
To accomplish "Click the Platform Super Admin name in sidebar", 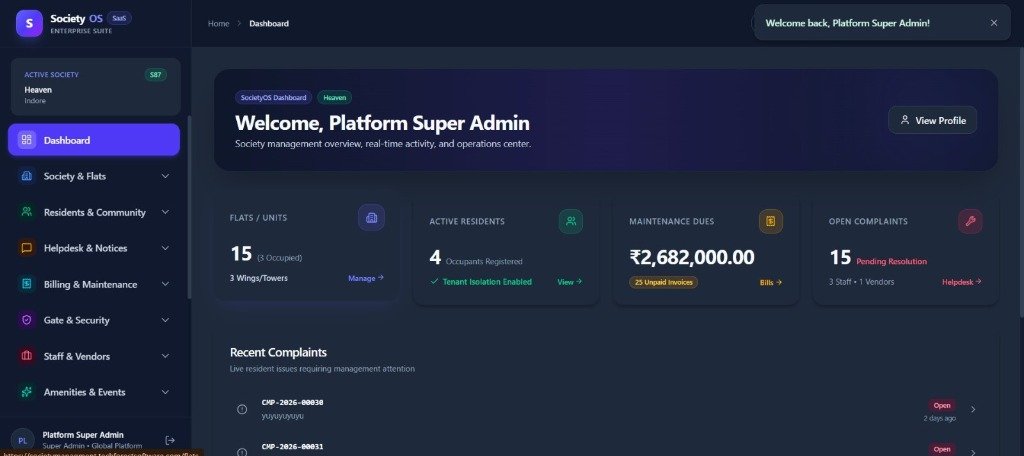I will tap(83, 435).
